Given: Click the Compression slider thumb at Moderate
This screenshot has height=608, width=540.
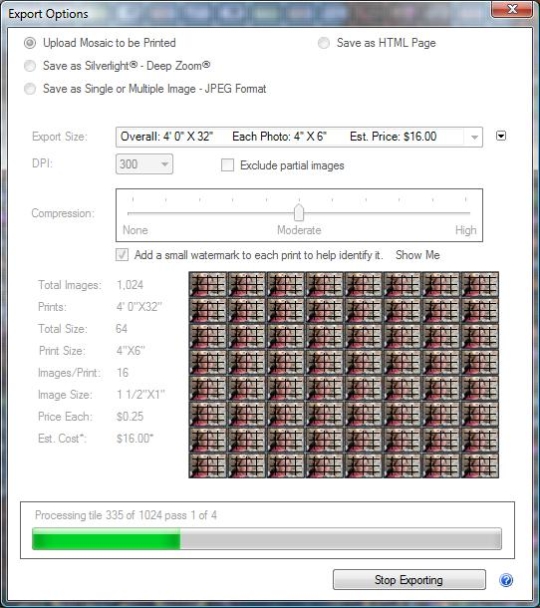Looking at the screenshot, I should pos(299,212).
